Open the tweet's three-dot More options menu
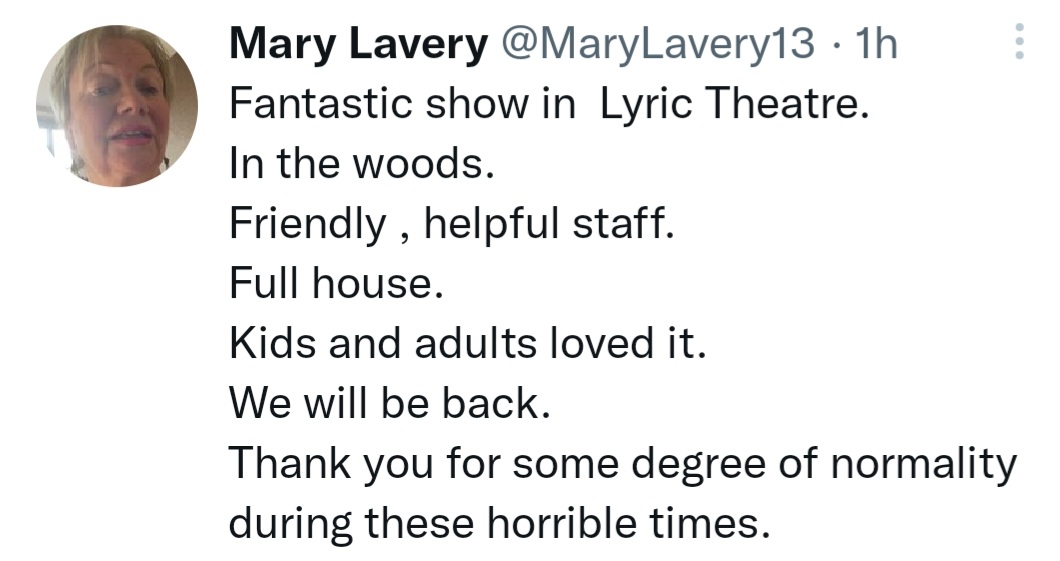The width and height of the screenshot is (1060, 561). click(x=1019, y=41)
